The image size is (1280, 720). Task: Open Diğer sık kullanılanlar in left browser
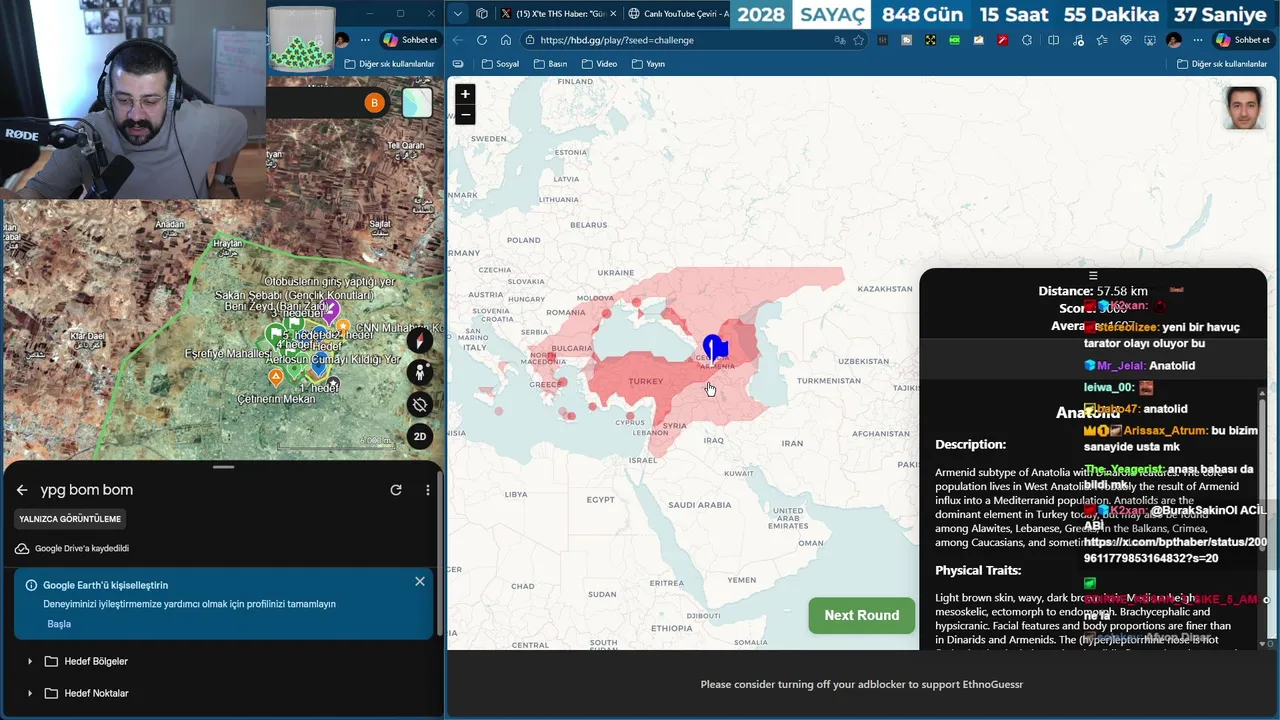[389, 64]
